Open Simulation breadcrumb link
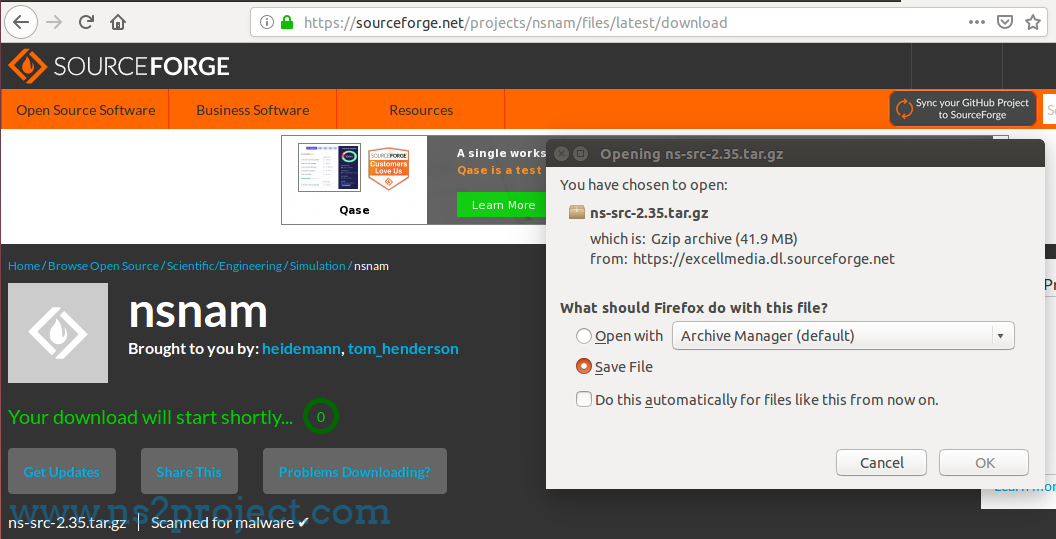1056x539 pixels. point(317,265)
